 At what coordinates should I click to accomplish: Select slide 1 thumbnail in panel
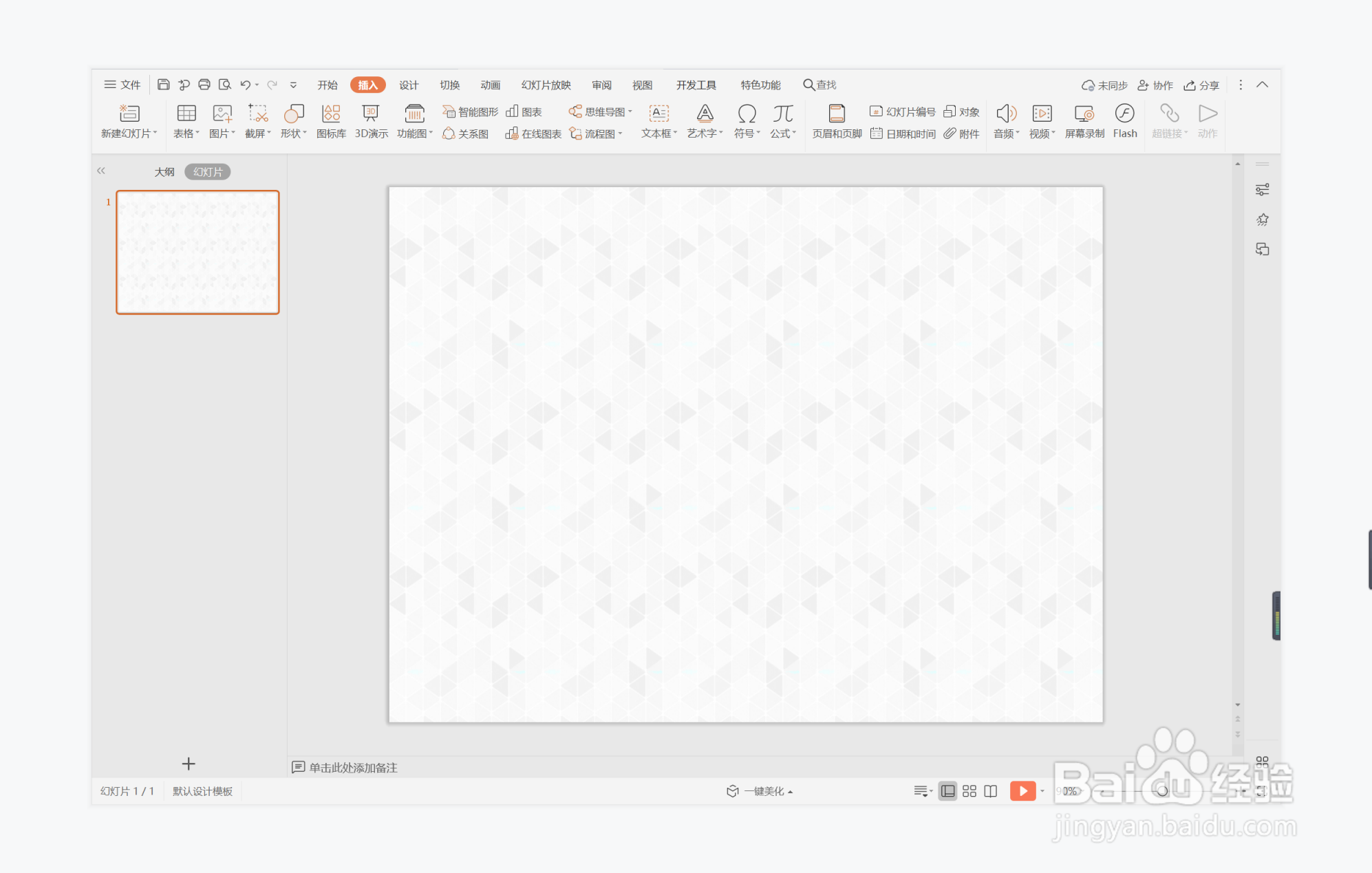tap(197, 252)
